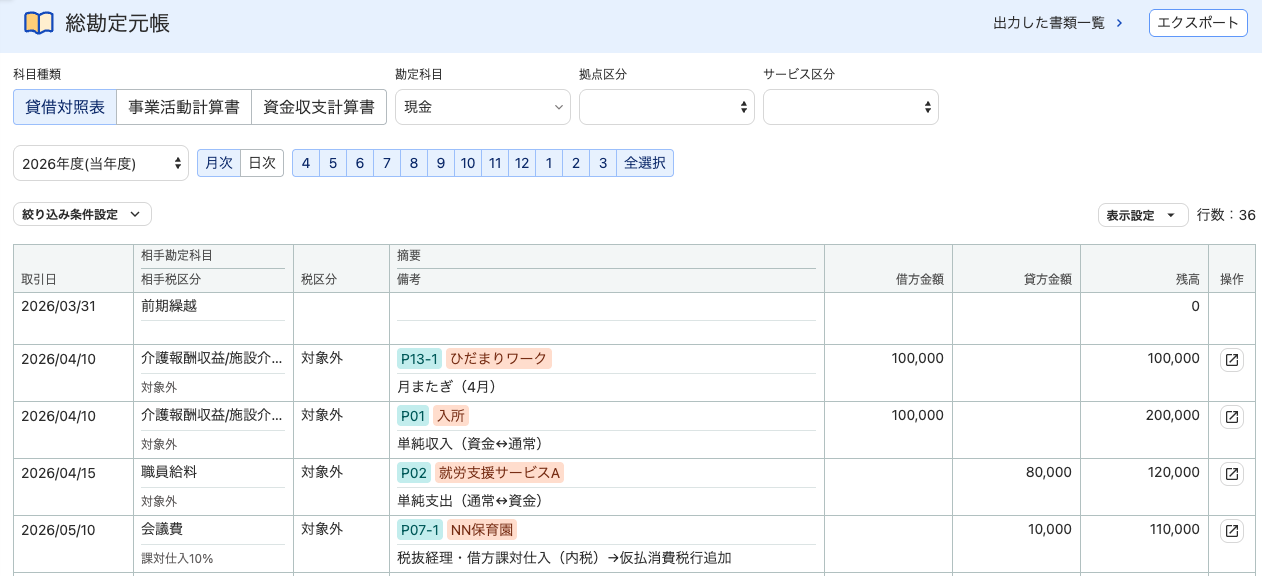
Task: Toggle month 6 in period selector
Action: click(x=360, y=163)
